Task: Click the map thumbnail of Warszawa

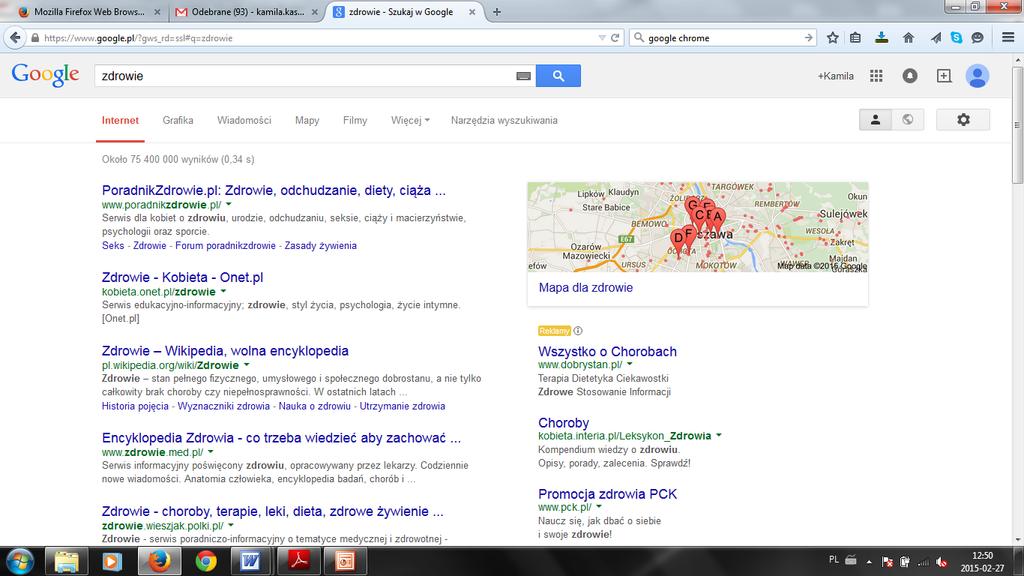Action: 697,227
